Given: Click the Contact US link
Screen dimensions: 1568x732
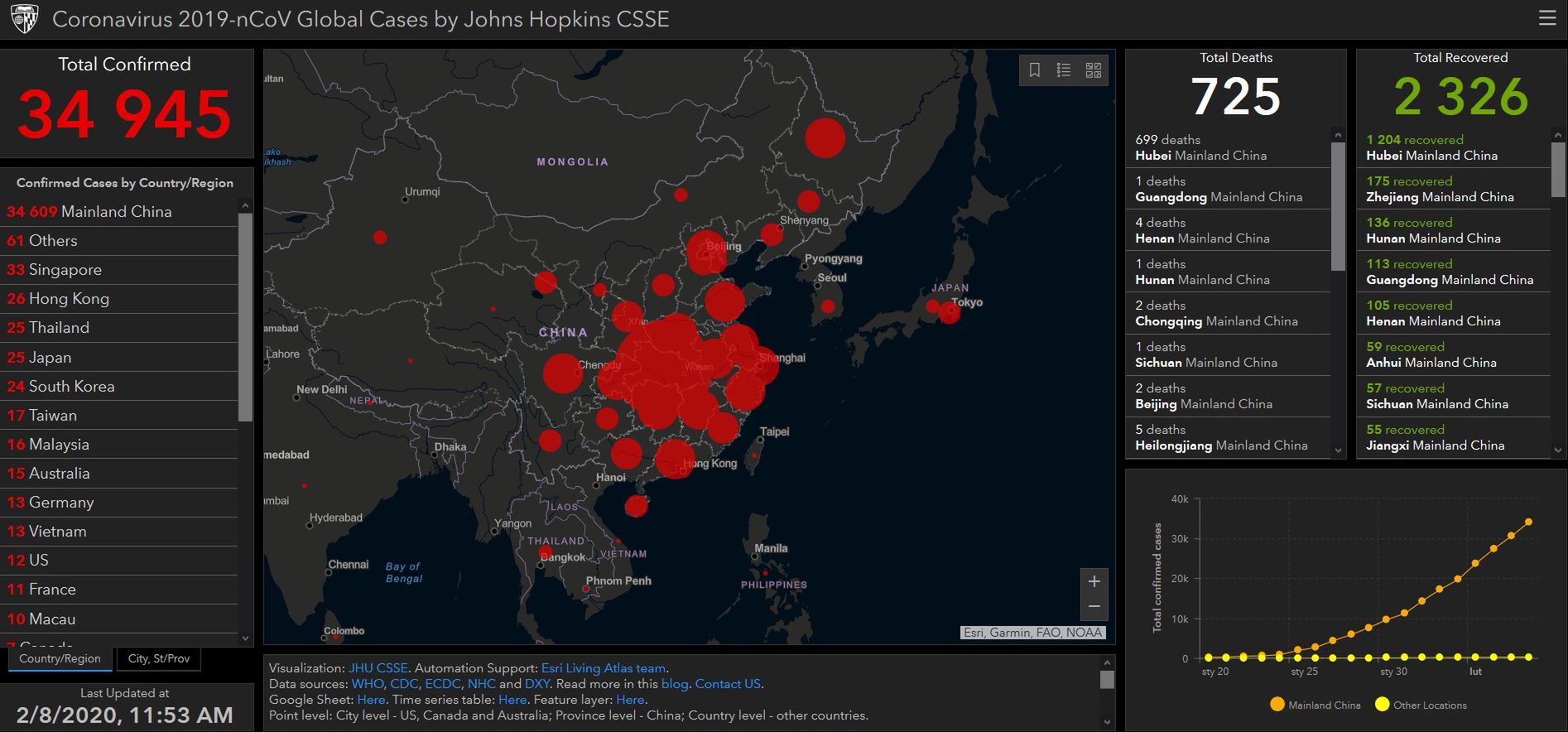Looking at the screenshot, I should [x=728, y=684].
